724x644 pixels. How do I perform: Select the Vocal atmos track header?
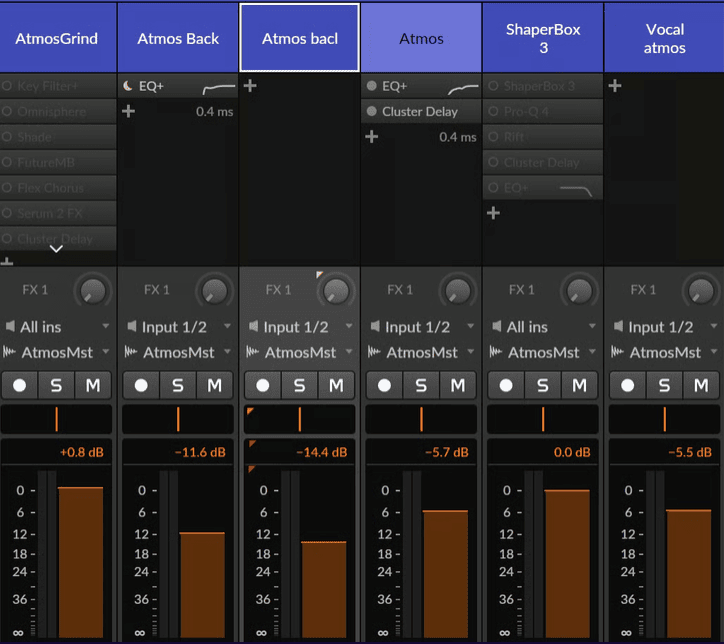point(664,38)
